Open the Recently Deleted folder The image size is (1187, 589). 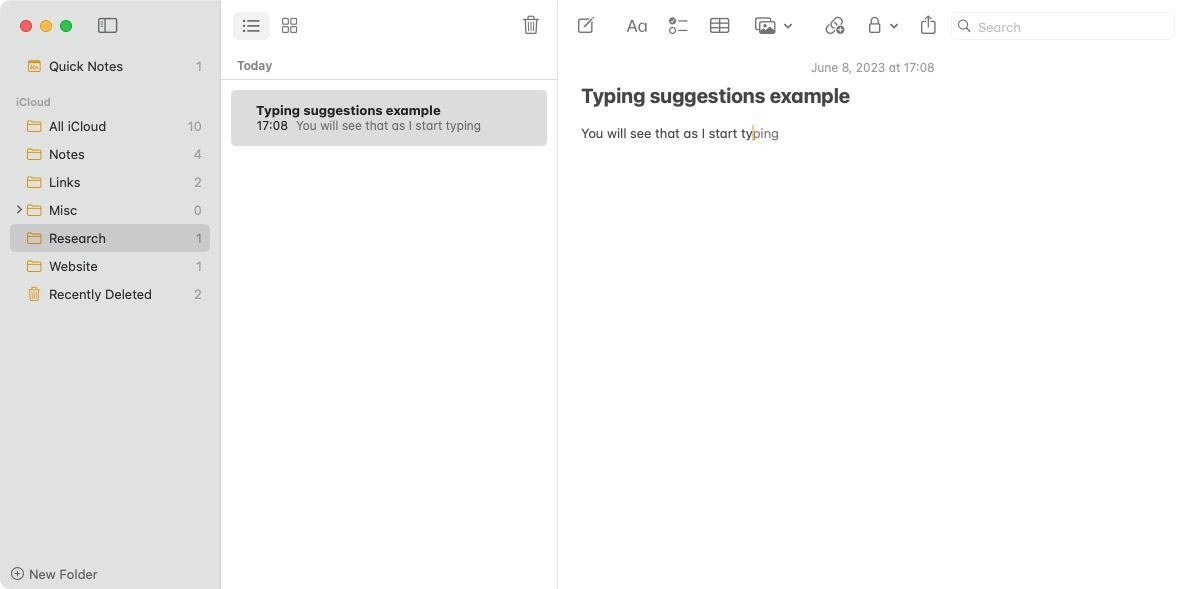(x=100, y=294)
